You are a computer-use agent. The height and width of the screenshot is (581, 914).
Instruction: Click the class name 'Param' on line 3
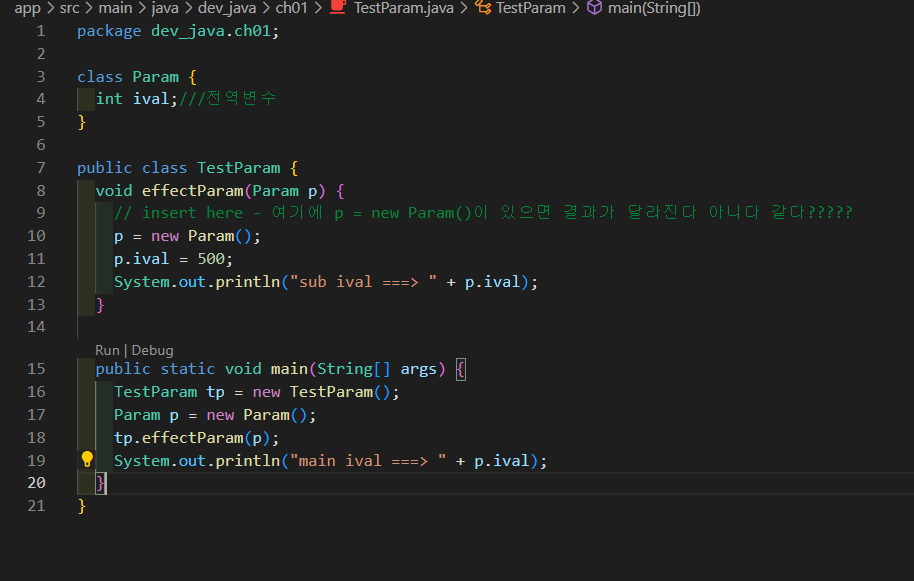coord(156,77)
